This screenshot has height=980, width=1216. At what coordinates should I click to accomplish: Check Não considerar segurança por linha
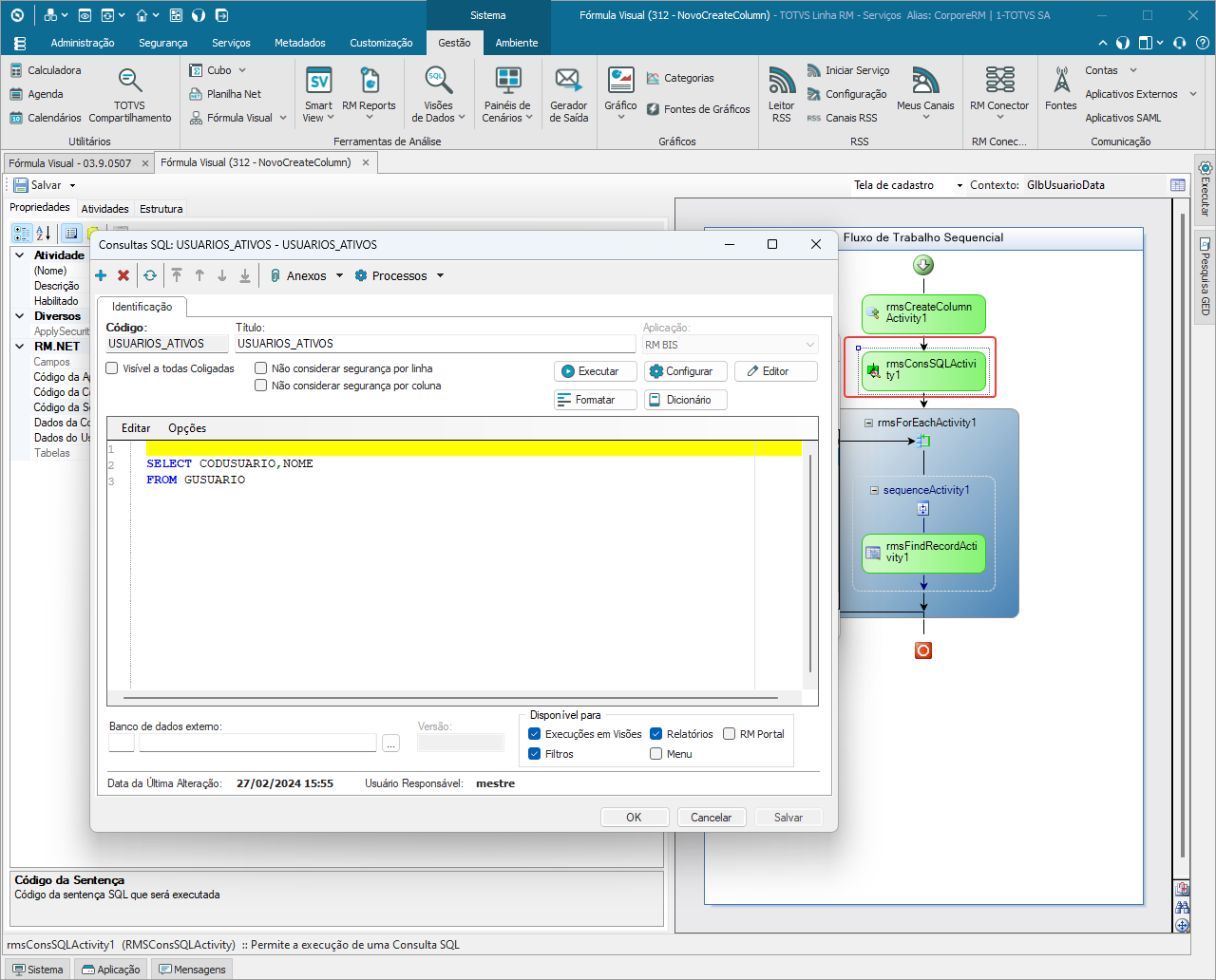pyautogui.click(x=261, y=368)
